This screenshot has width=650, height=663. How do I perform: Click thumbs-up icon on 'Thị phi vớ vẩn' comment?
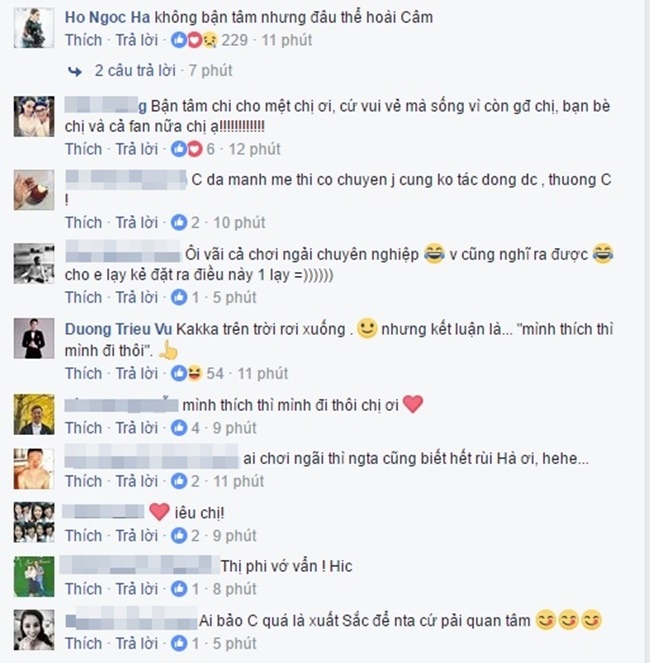pyautogui.click(x=179, y=589)
